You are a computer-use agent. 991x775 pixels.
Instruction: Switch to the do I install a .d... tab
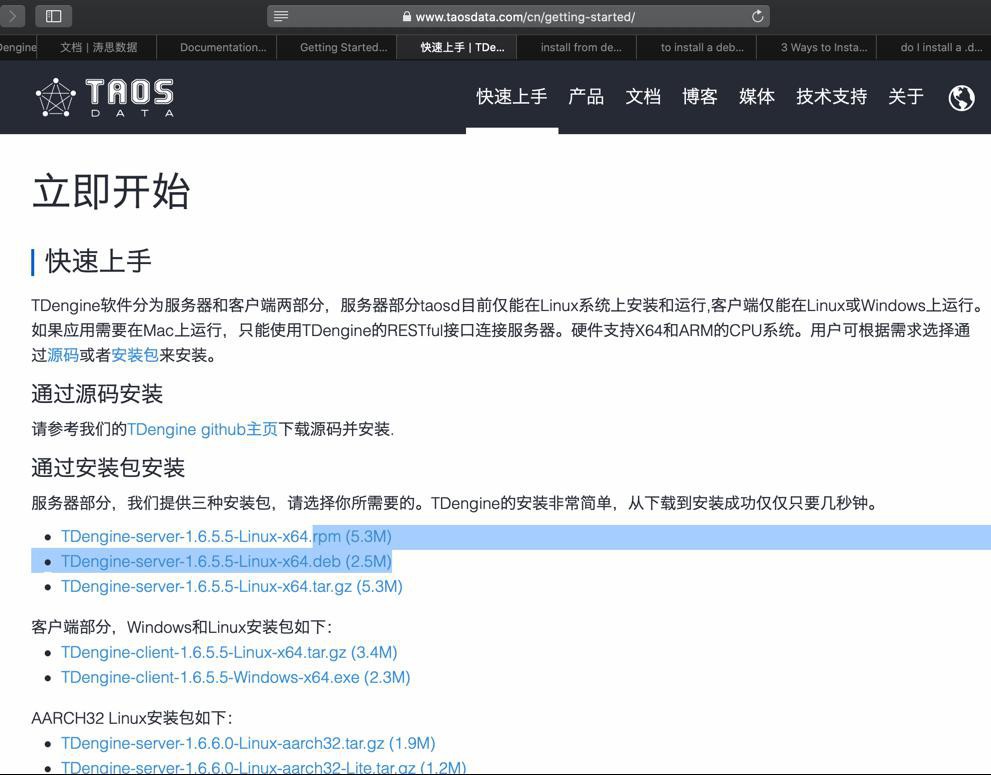click(x=934, y=47)
